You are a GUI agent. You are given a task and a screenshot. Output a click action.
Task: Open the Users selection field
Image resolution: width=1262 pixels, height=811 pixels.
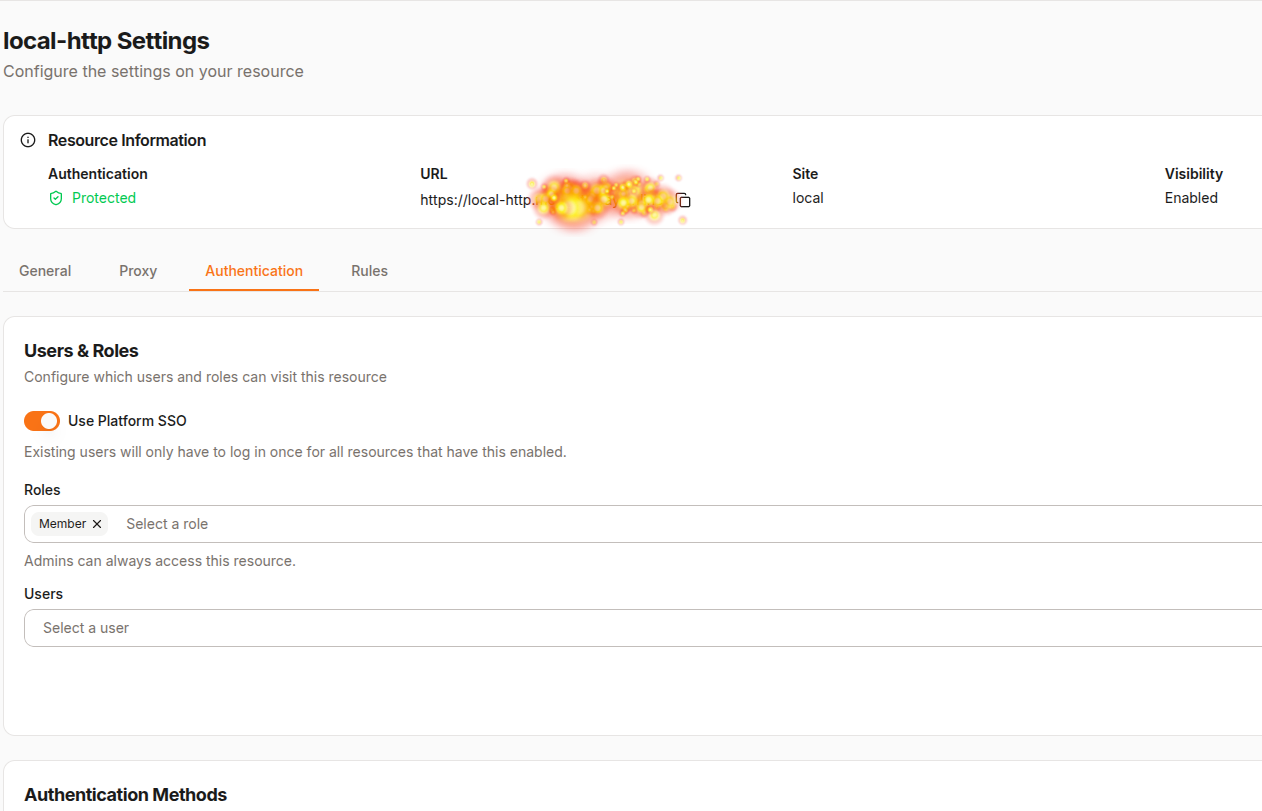click(x=643, y=628)
